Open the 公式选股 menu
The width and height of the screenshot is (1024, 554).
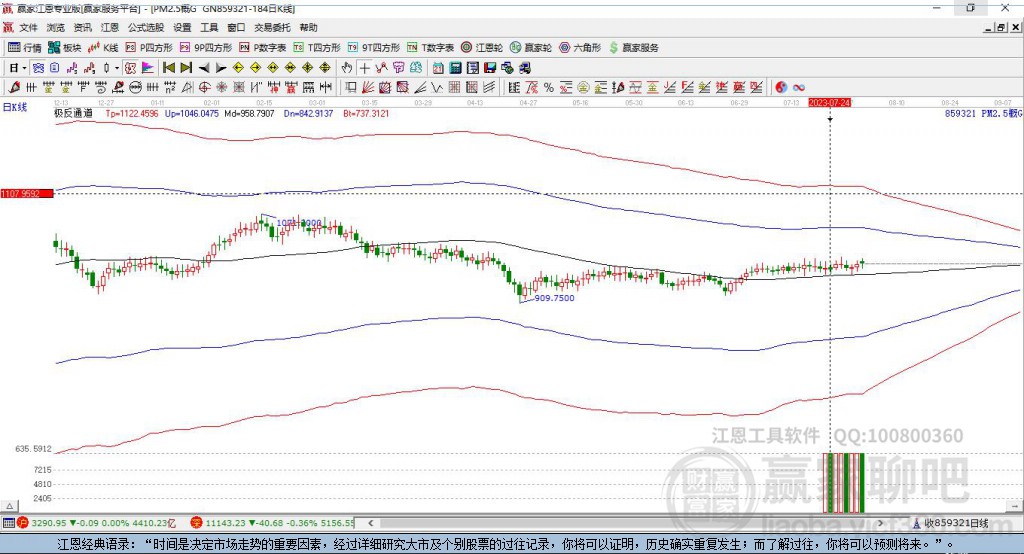(x=146, y=27)
